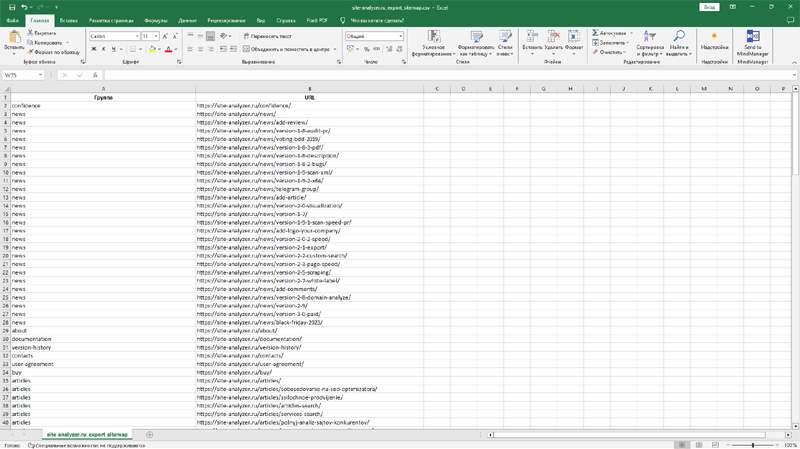The height and width of the screenshot is (449, 800).
Task: Switch to the Foxit PDF tab
Action: 317,20
